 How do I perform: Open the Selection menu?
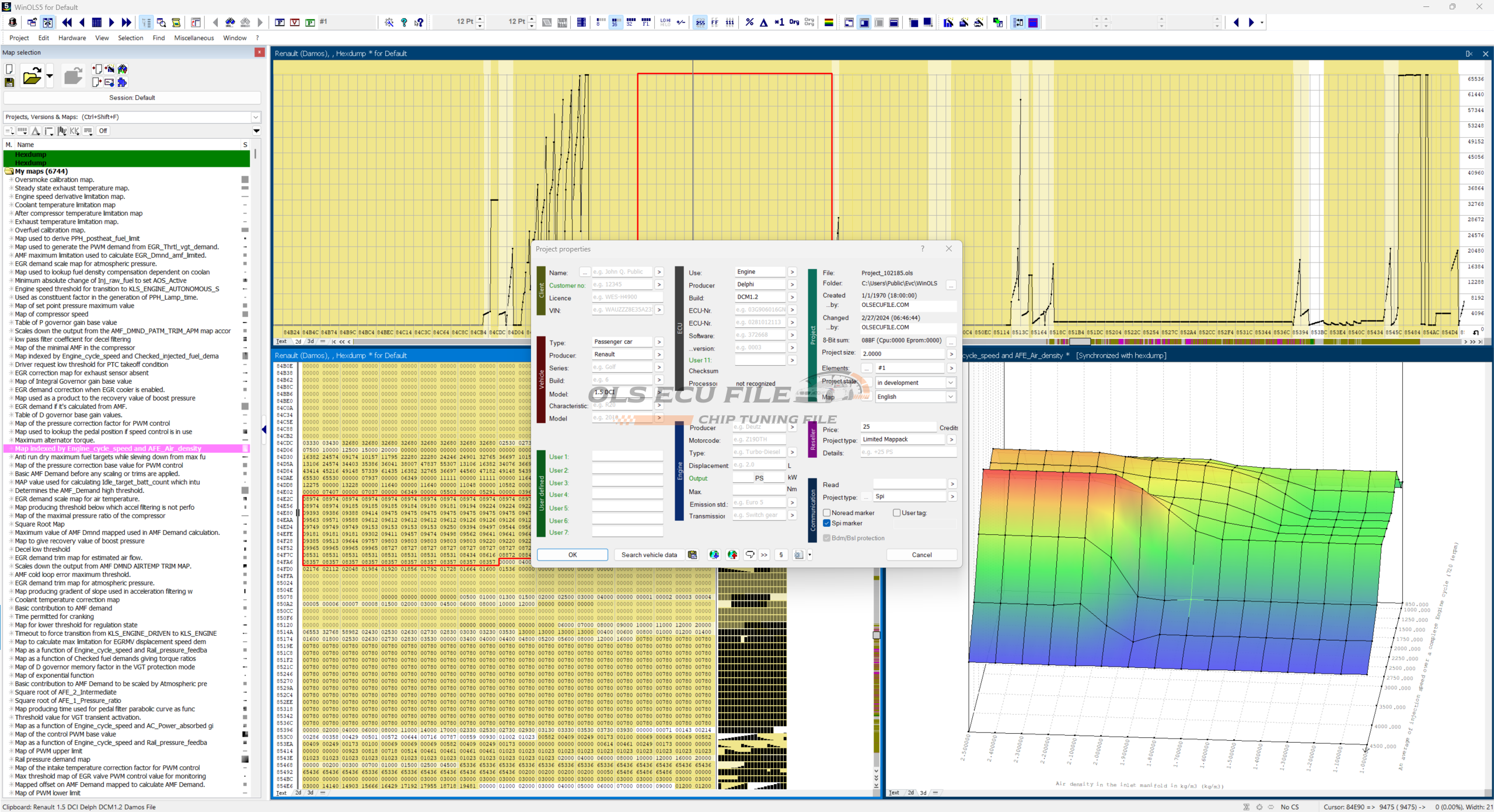[x=130, y=38]
